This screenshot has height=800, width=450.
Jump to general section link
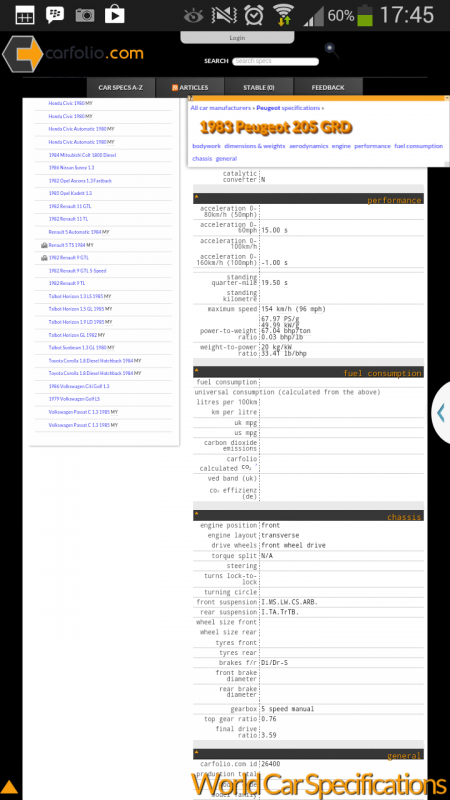[x=227, y=159]
